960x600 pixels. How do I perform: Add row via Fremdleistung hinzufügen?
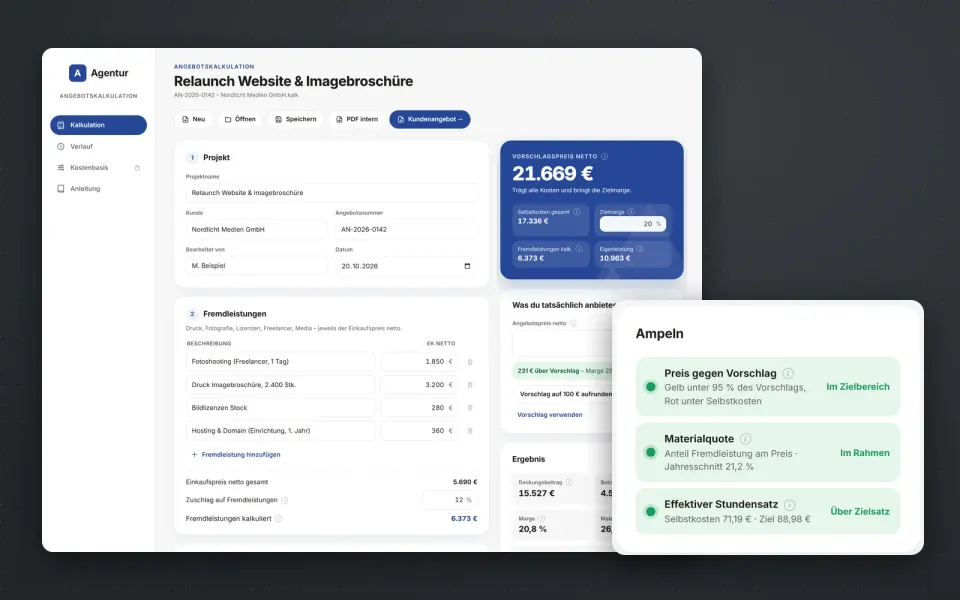click(x=236, y=454)
